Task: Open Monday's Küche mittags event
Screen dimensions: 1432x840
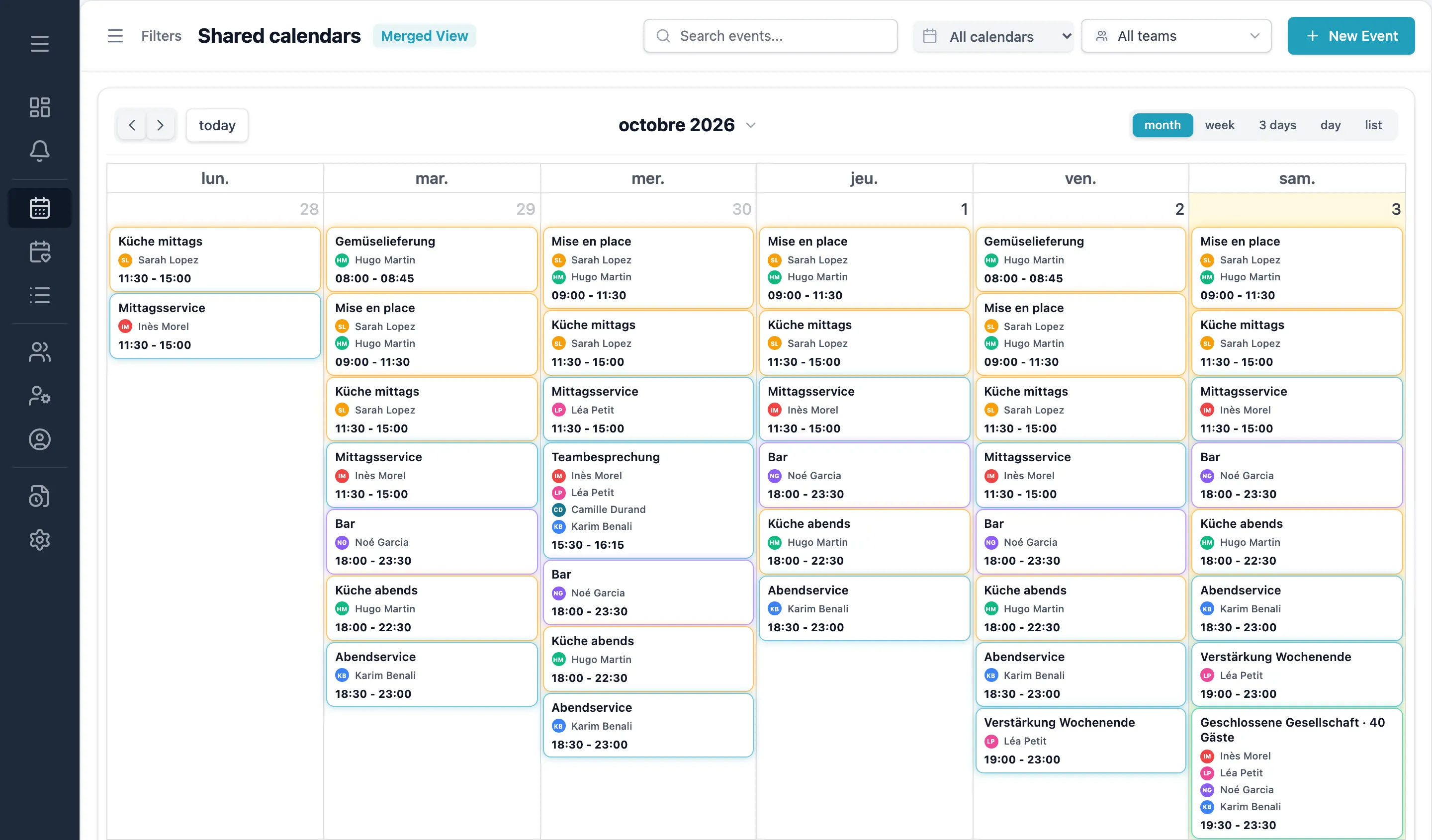Action: click(215, 259)
